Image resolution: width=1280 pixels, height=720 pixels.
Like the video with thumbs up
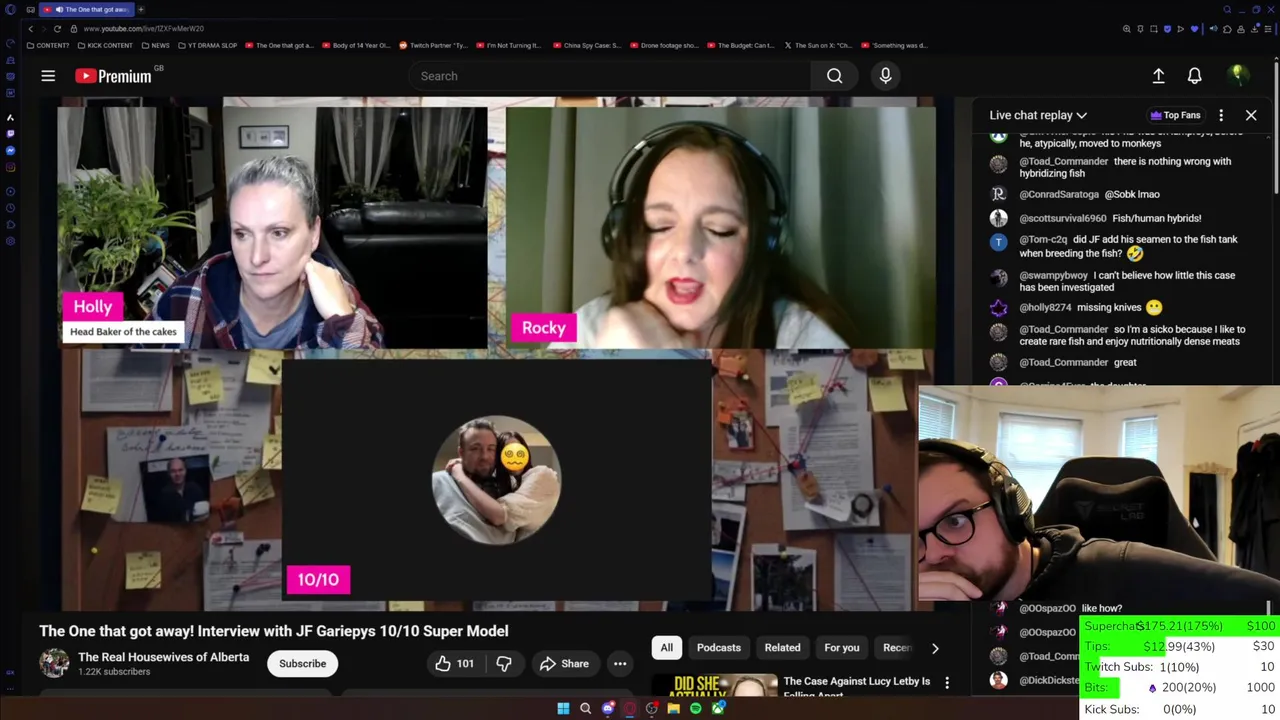click(453, 664)
